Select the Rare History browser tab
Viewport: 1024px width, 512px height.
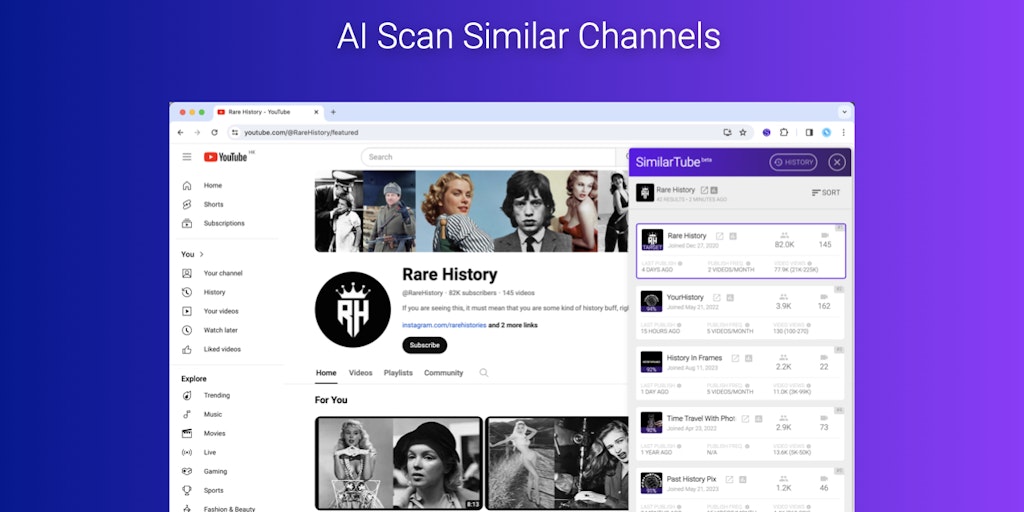pyautogui.click(x=268, y=112)
